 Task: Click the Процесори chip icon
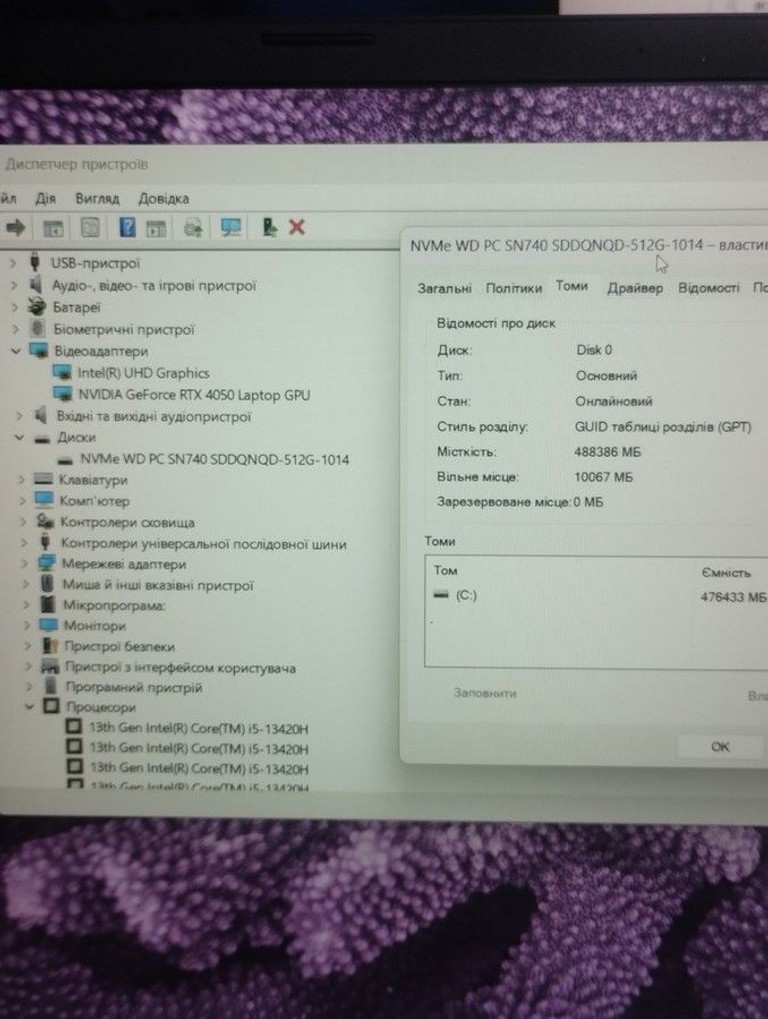tap(51, 706)
